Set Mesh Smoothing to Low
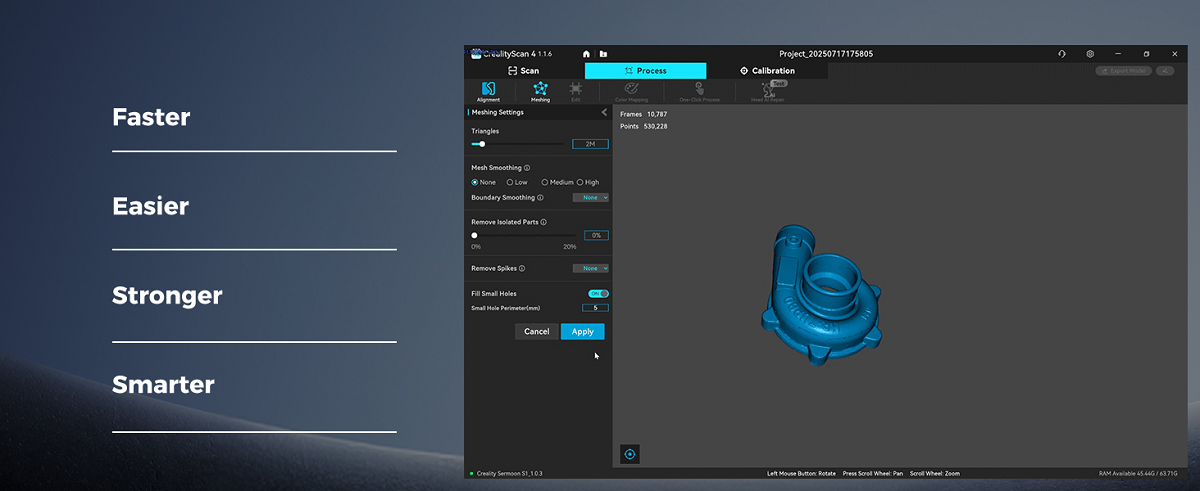 click(510, 182)
